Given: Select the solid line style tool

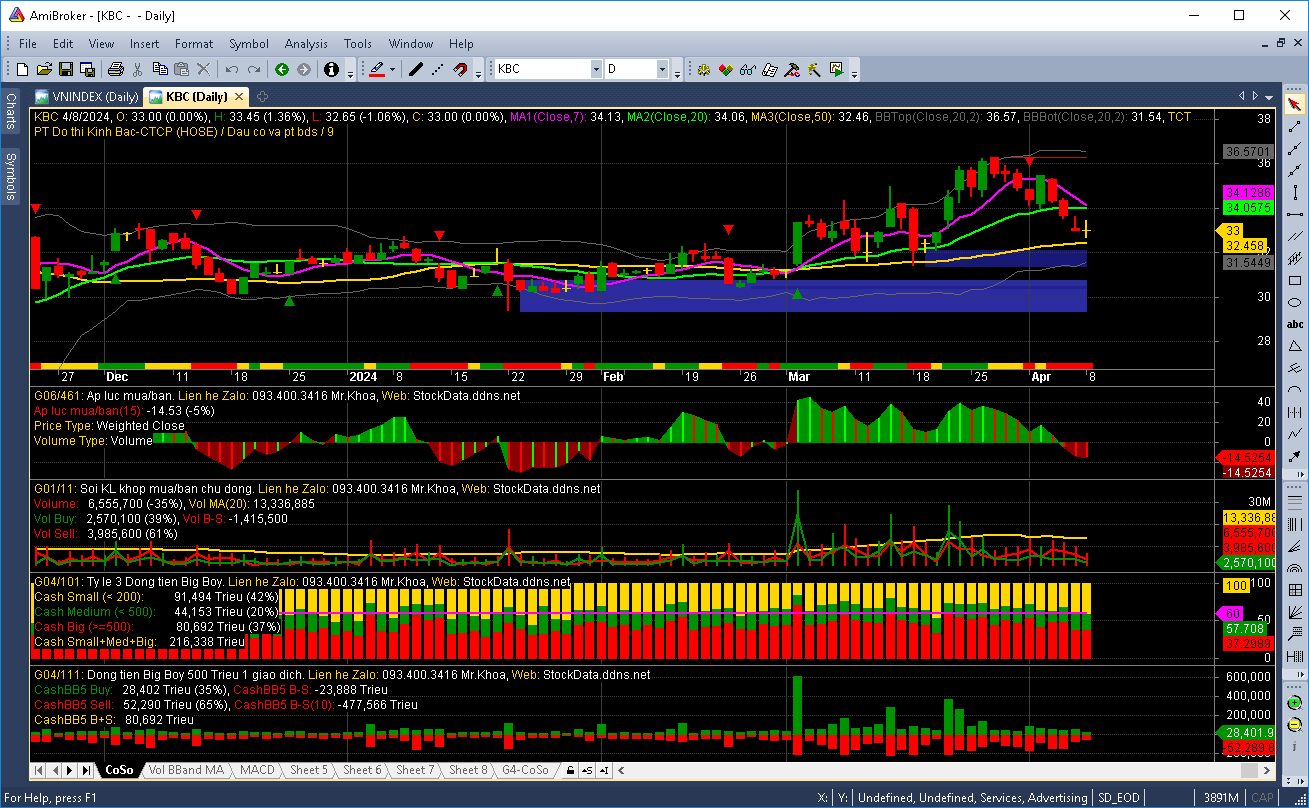Looking at the screenshot, I should point(416,69).
